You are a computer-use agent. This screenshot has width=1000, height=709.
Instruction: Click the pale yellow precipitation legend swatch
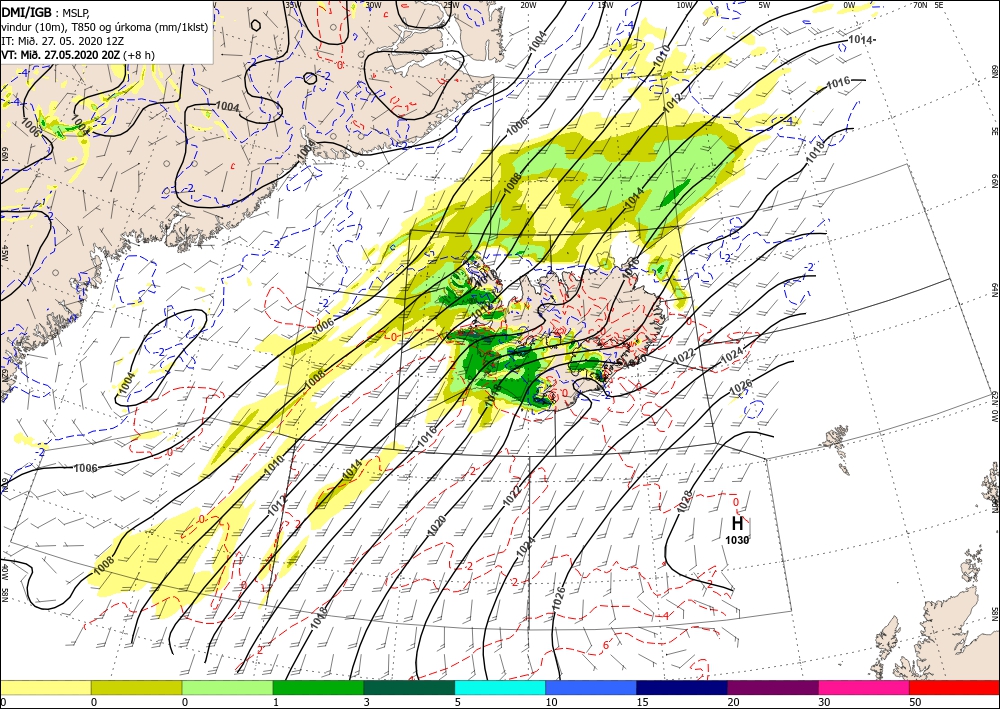tap(45, 687)
